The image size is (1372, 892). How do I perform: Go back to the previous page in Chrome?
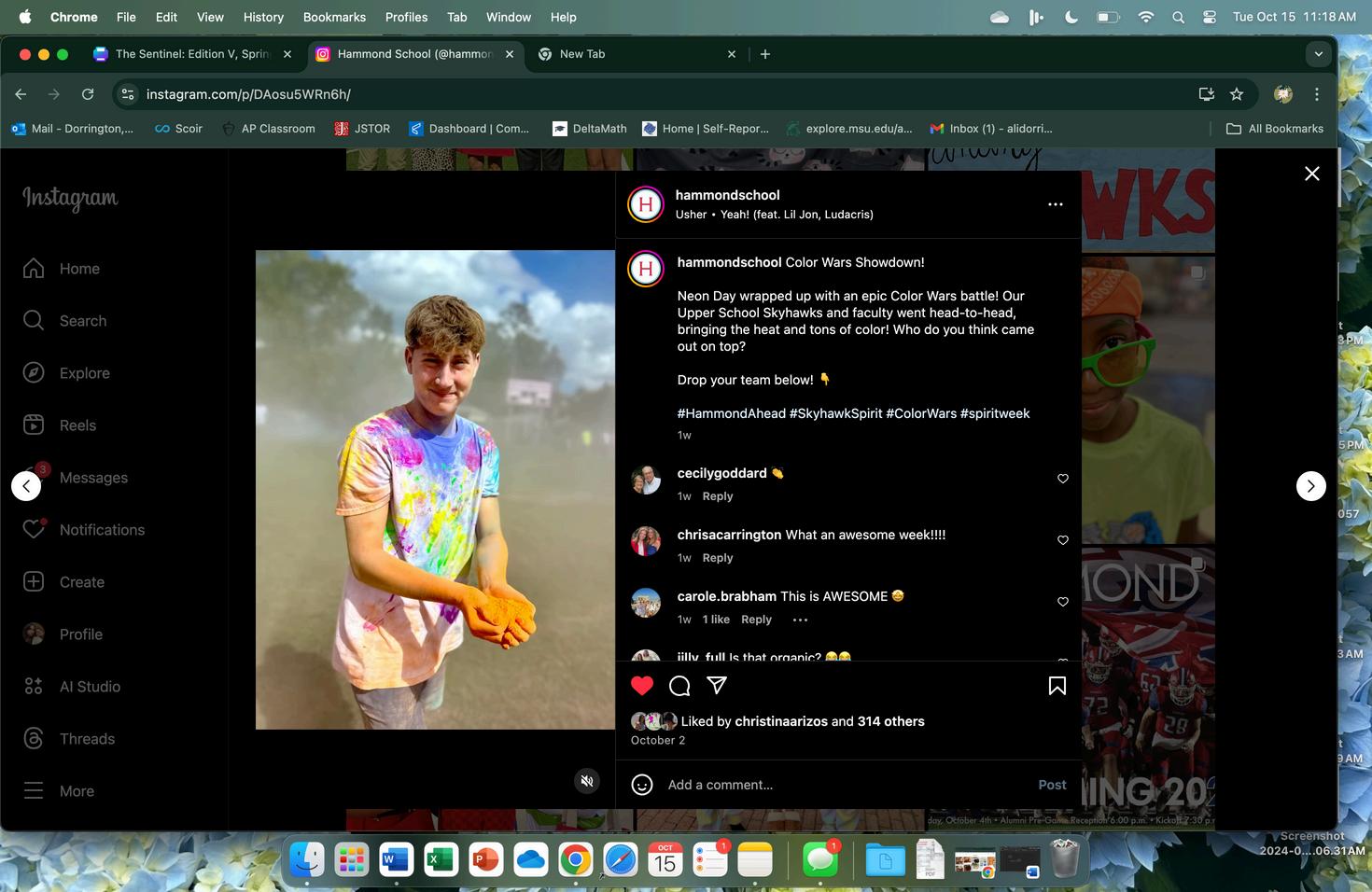click(21, 94)
